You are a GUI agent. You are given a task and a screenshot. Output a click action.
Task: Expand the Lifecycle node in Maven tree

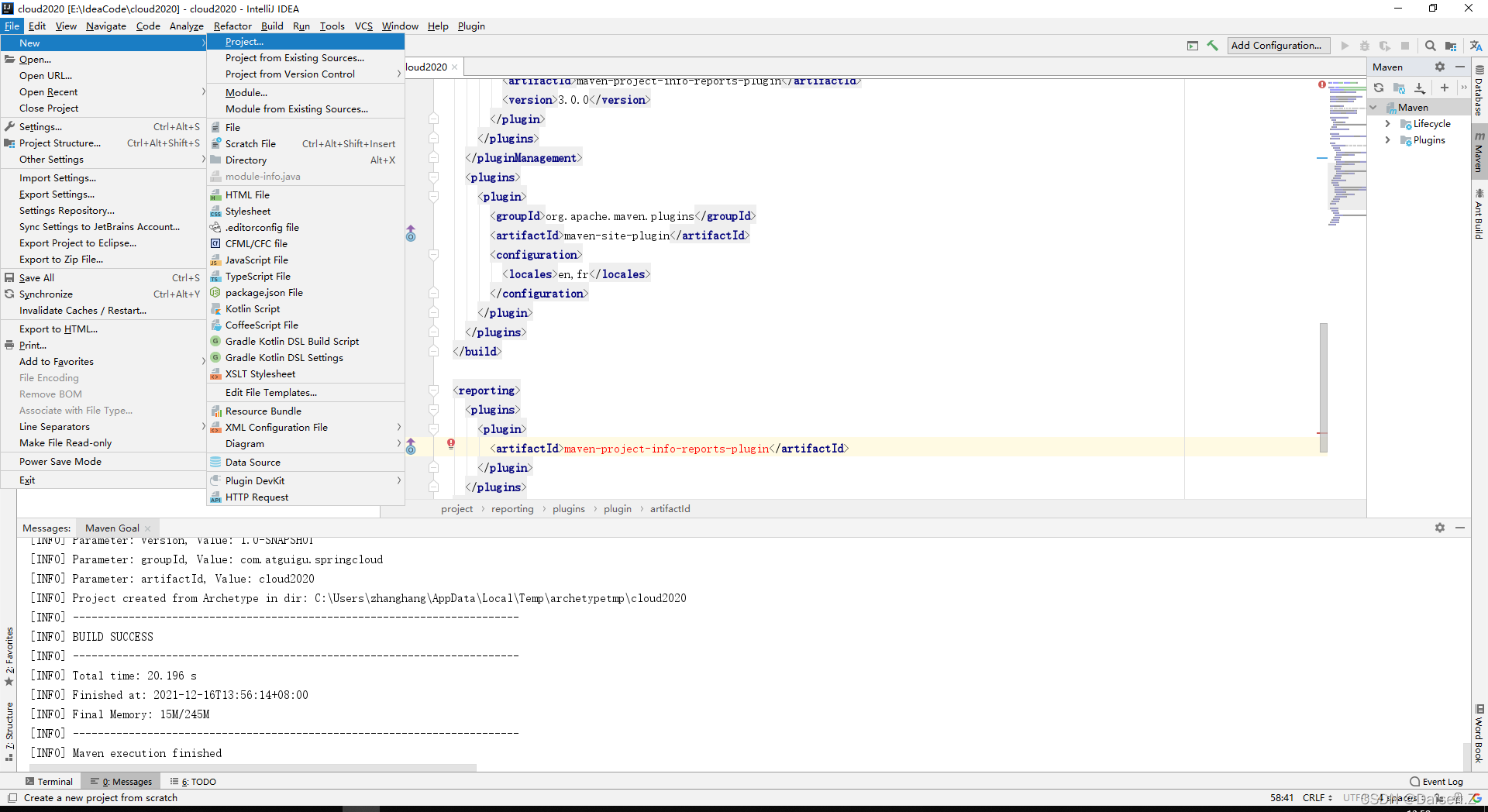point(1387,124)
